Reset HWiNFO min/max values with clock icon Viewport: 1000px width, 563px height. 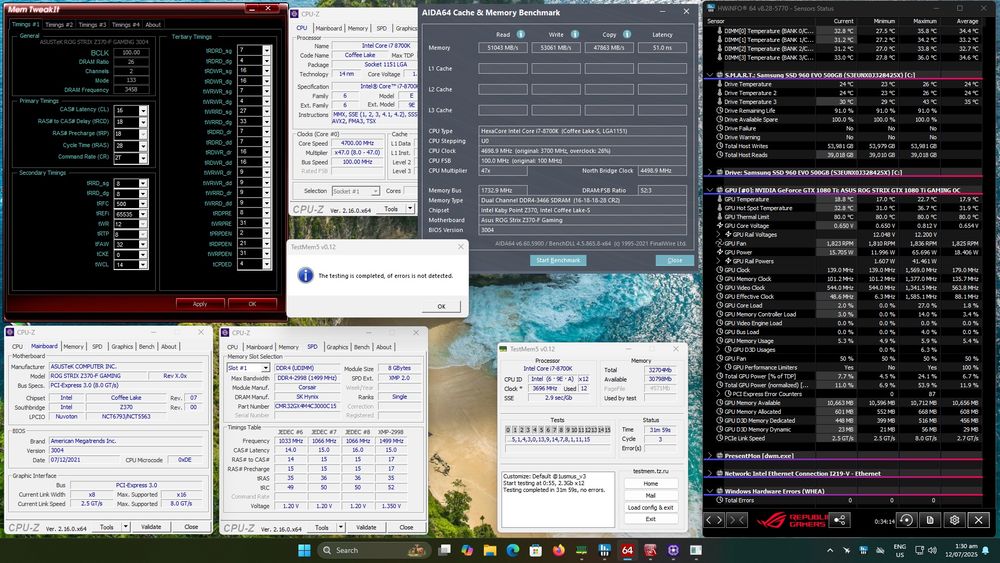tap(906, 520)
